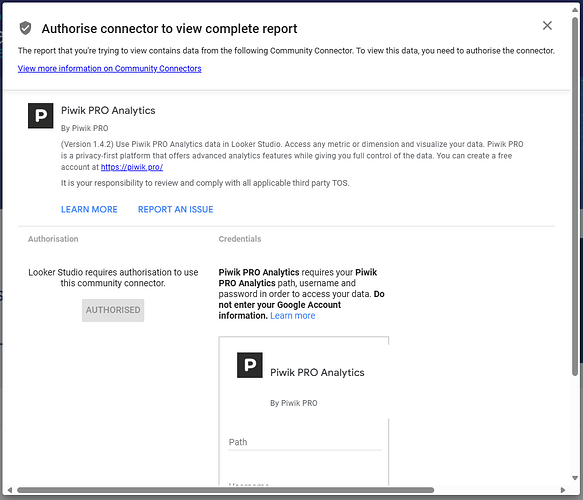
Task: Open View more information on Community Connectors link
Action: [x=110, y=68]
